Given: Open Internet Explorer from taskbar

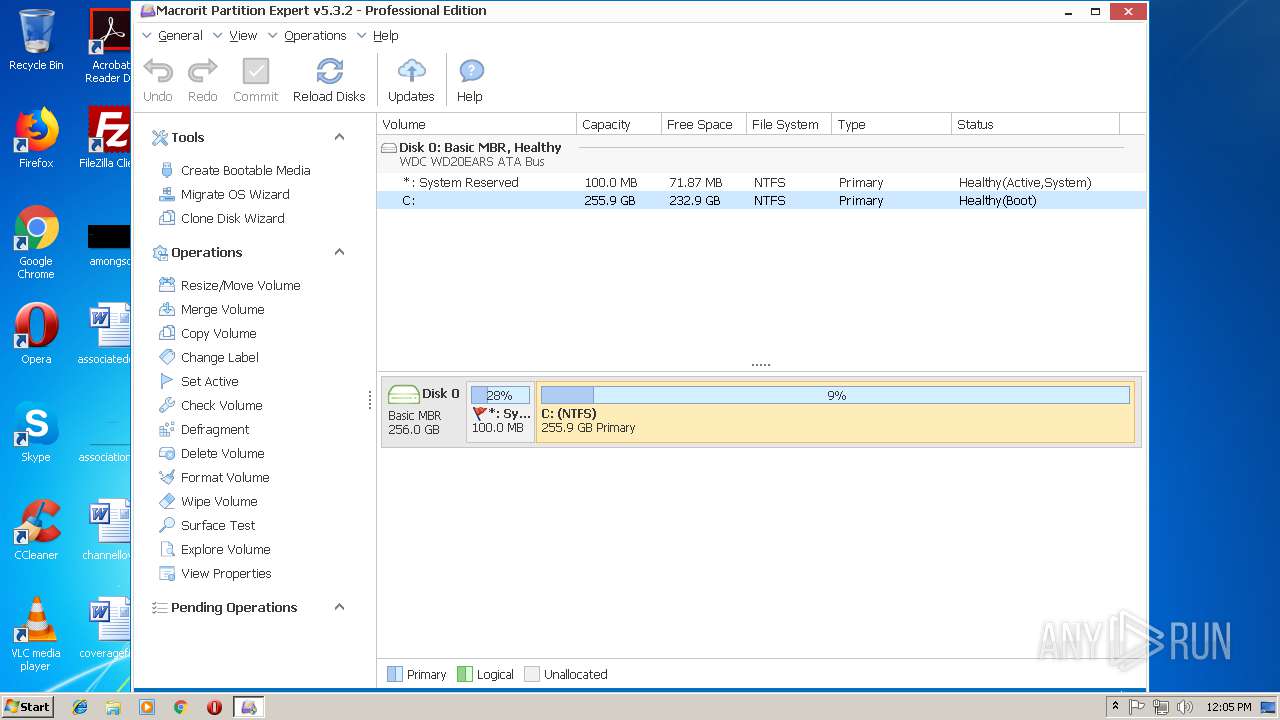Looking at the screenshot, I should click(80, 707).
